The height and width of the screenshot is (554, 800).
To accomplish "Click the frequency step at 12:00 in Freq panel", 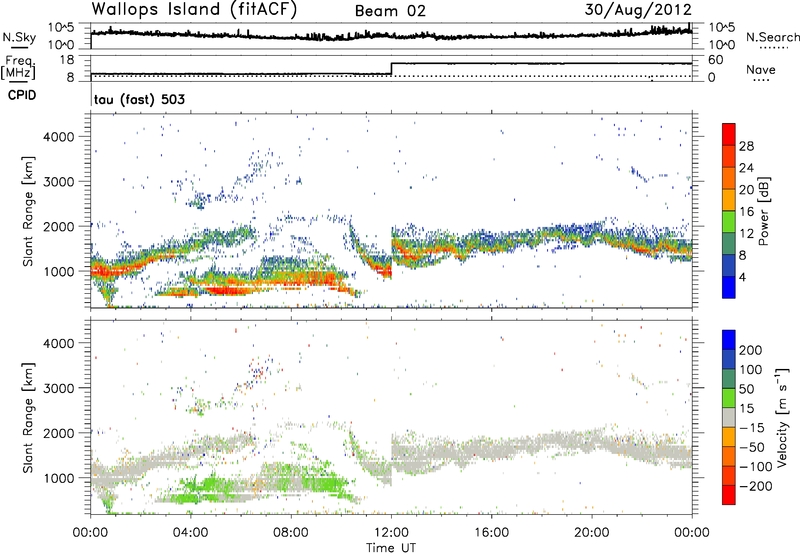I will point(391,68).
